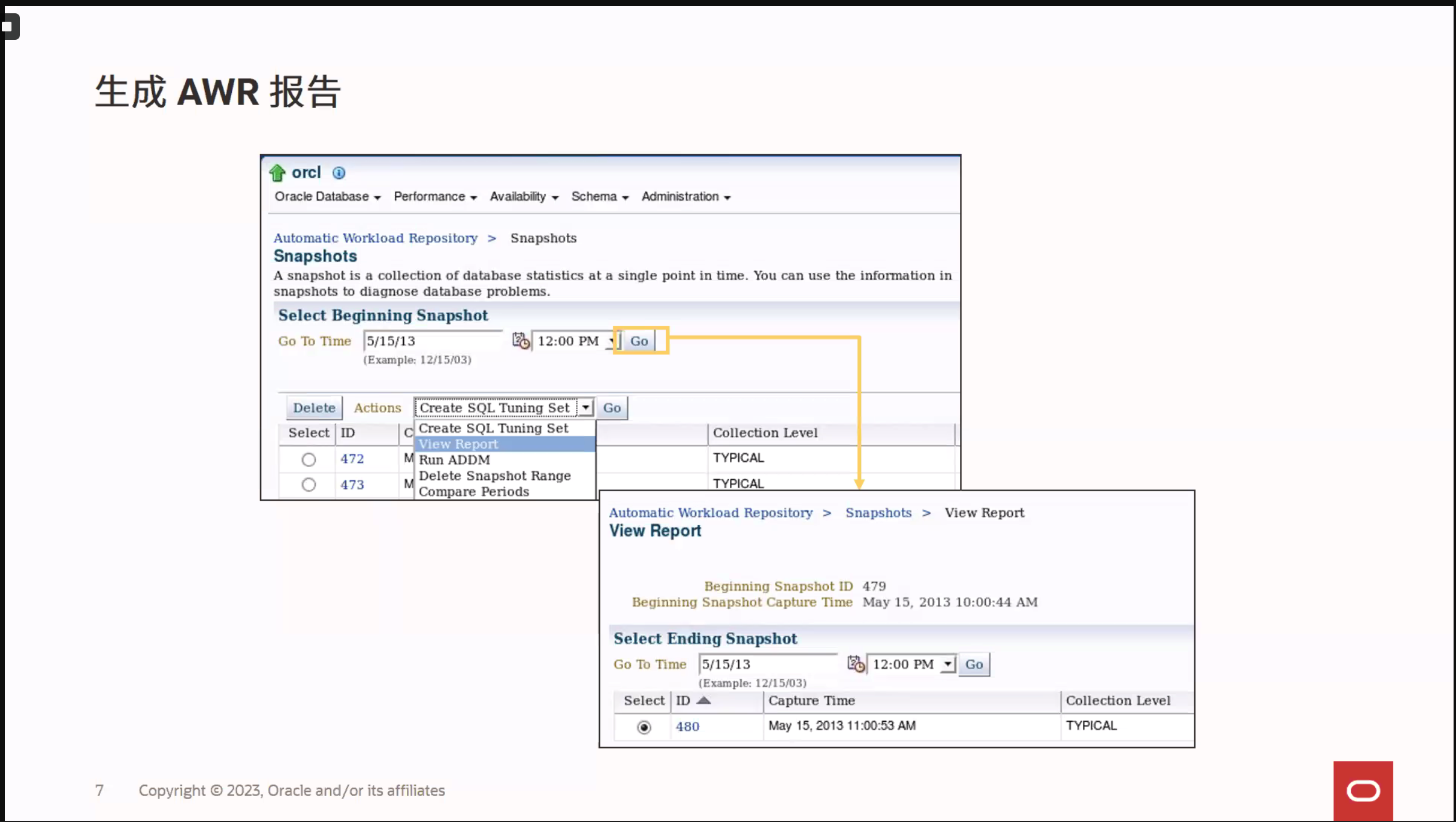Select radio button for ending snapshot 480
Viewport: 1456px width, 822px height.
click(644, 727)
